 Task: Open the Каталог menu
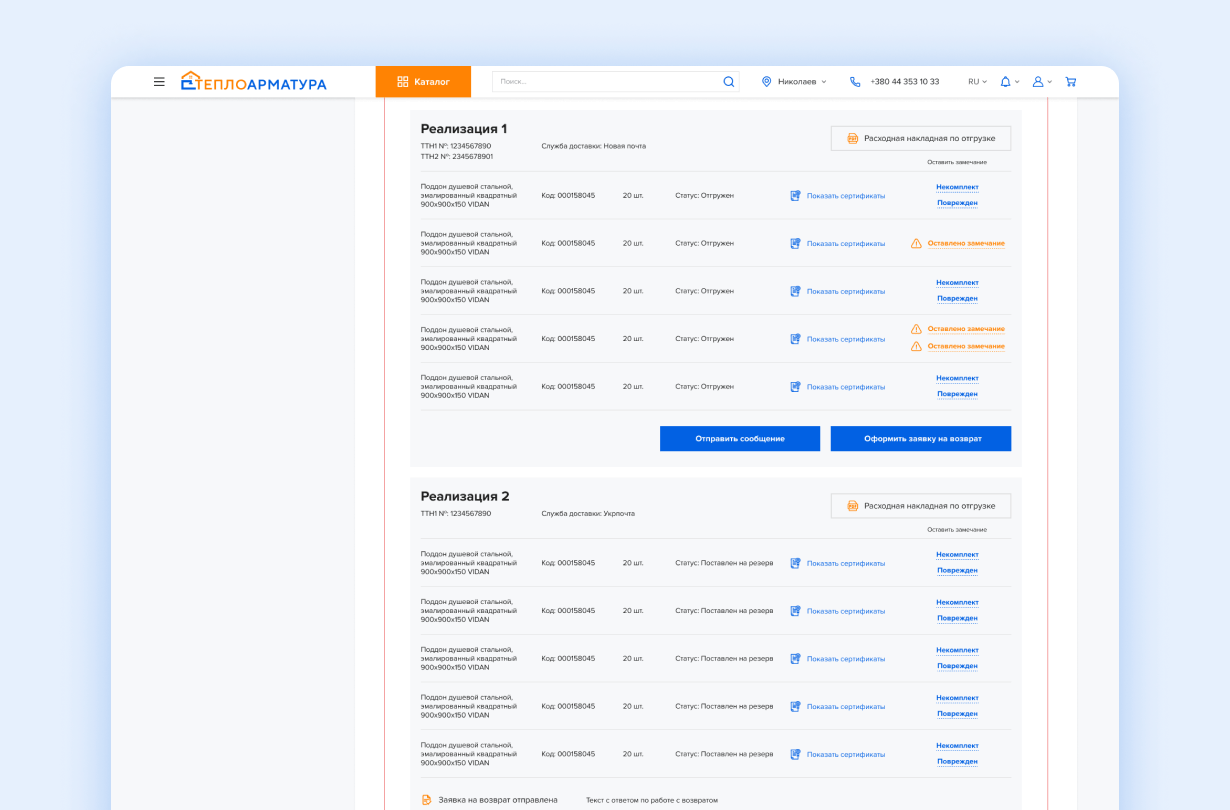click(x=423, y=82)
